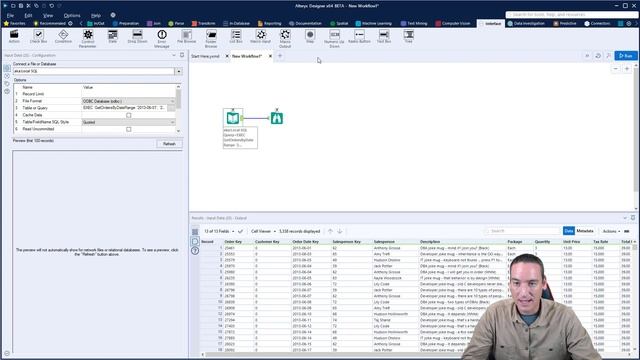Open the Options menu
This screenshot has height=360, width=640.
click(x=72, y=15)
